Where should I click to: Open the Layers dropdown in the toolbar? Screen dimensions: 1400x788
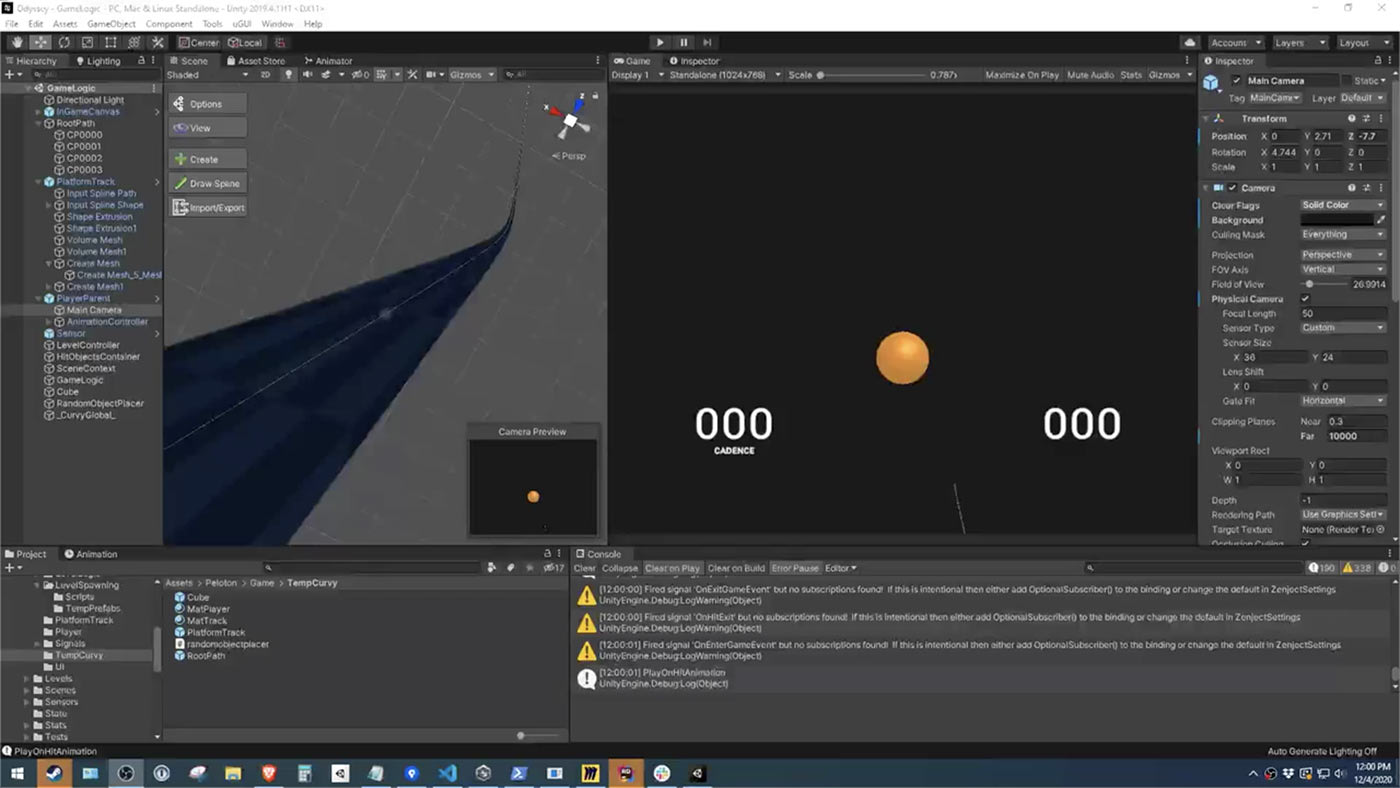[1299, 43]
